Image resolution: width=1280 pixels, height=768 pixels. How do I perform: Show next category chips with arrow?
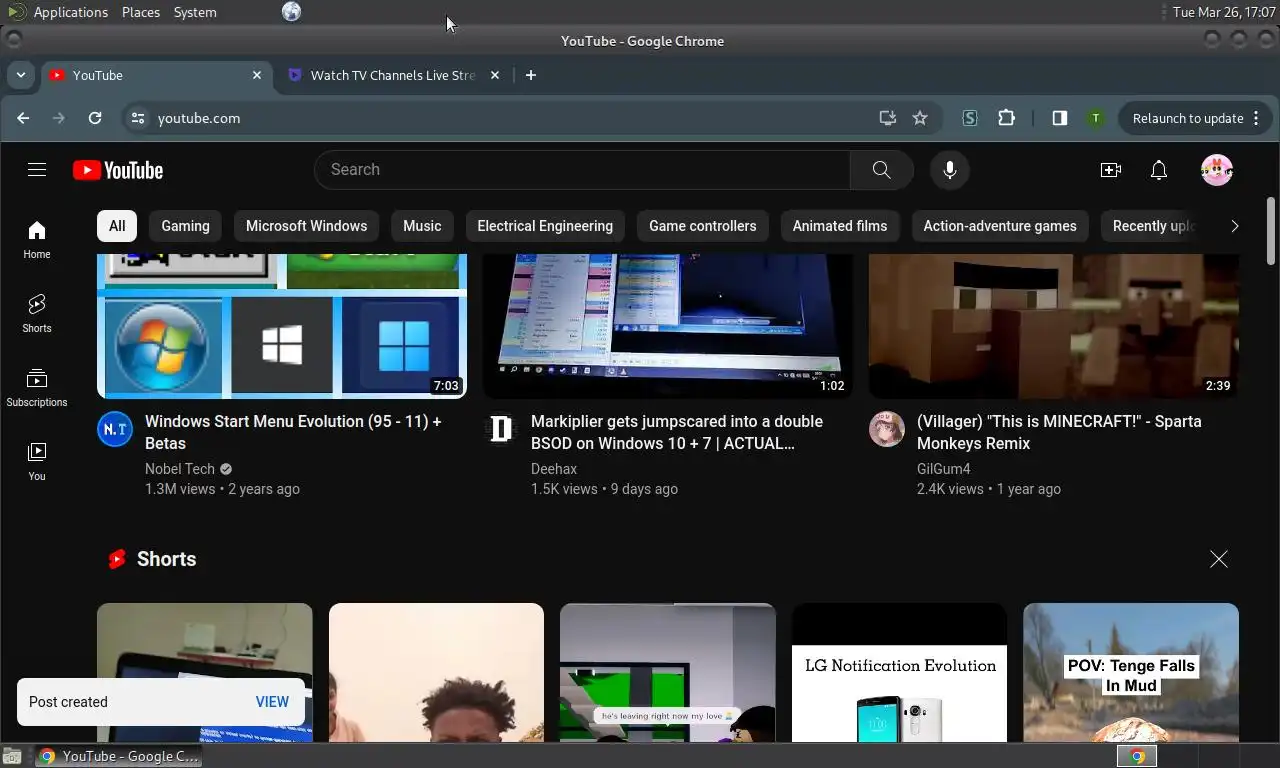1234,226
